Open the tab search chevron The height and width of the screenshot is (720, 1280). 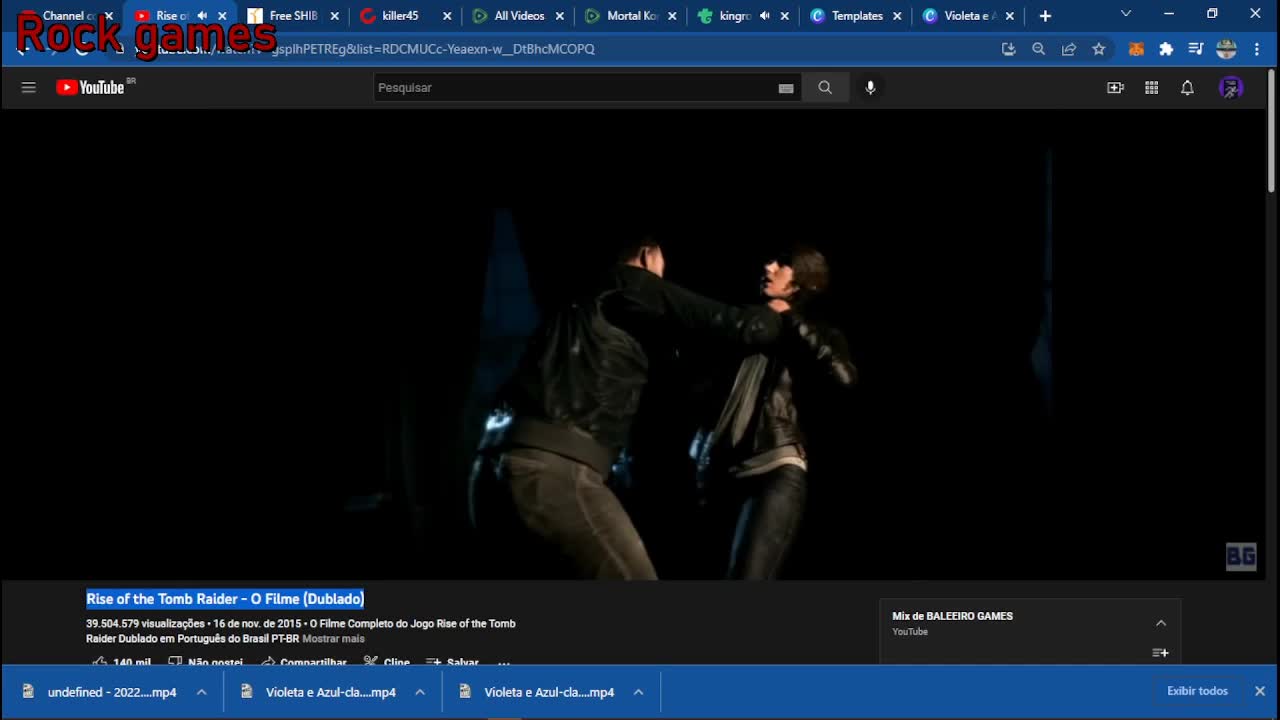click(x=1126, y=14)
